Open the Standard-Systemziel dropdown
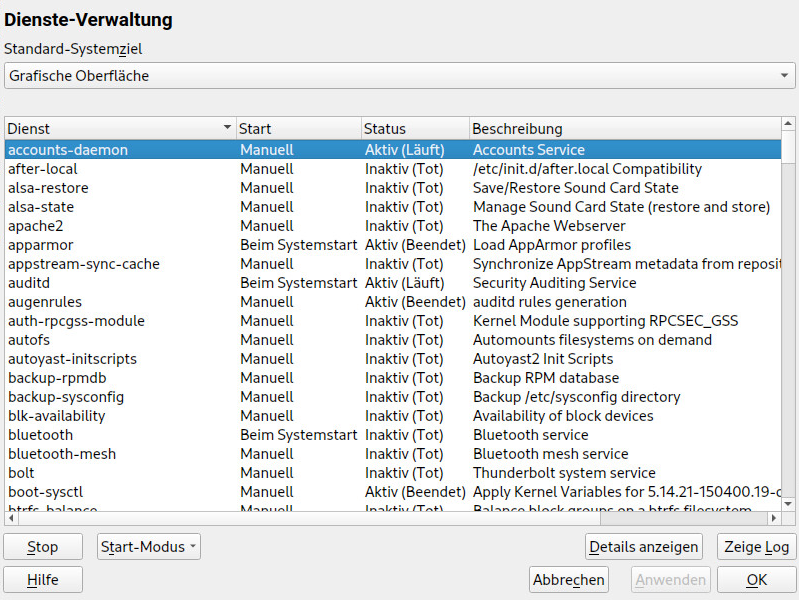 coord(399,75)
